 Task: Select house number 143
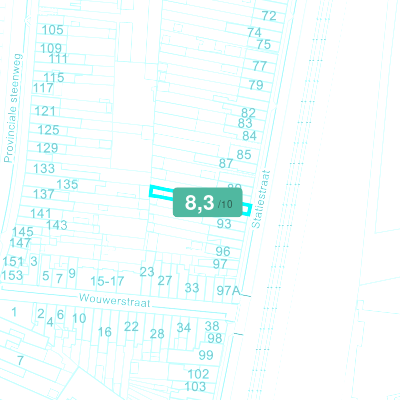pos(57,225)
